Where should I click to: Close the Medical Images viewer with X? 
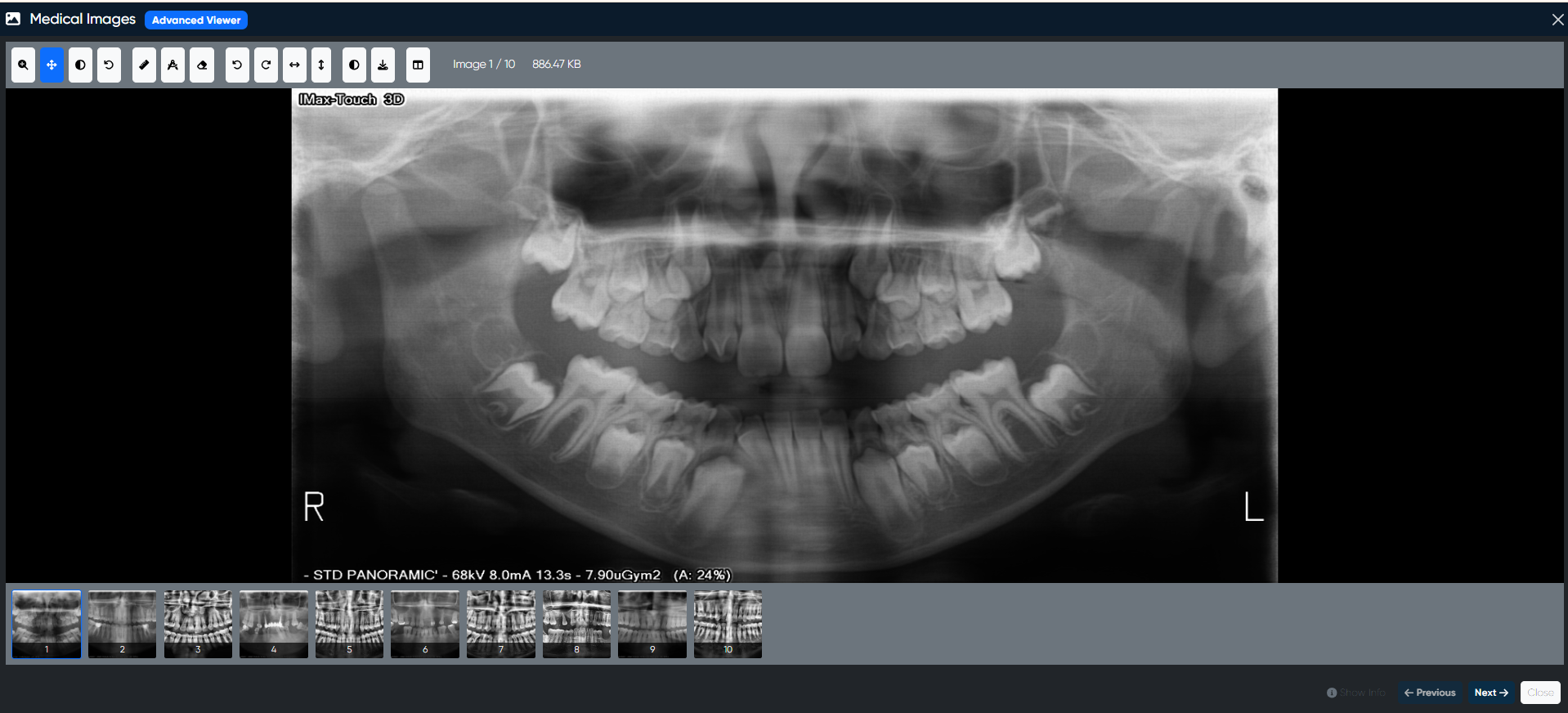1557,20
